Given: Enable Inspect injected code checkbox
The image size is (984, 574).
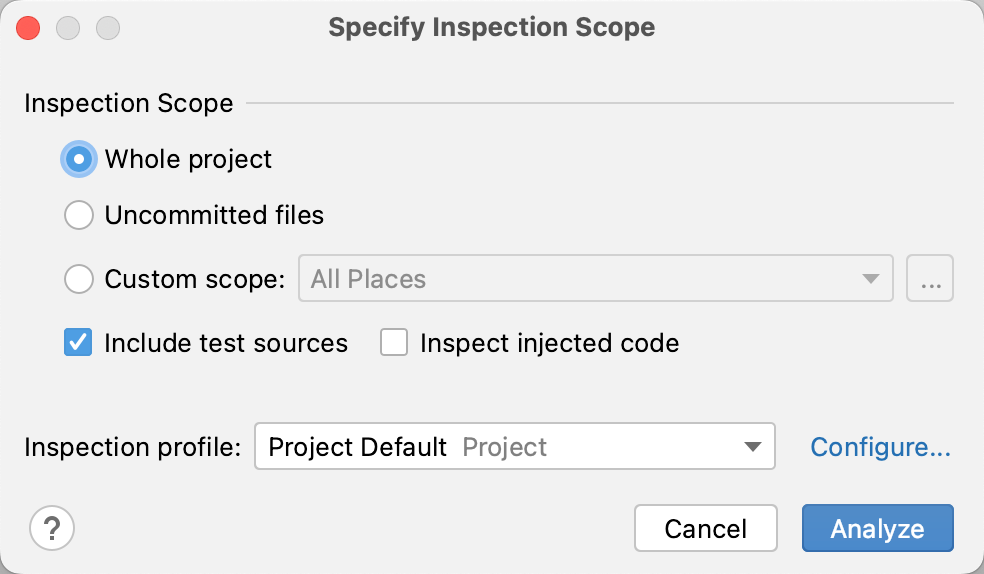Looking at the screenshot, I should click(394, 343).
